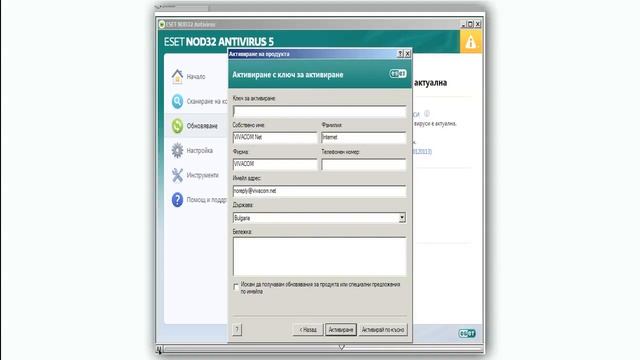Click the Активиране button

point(341,329)
